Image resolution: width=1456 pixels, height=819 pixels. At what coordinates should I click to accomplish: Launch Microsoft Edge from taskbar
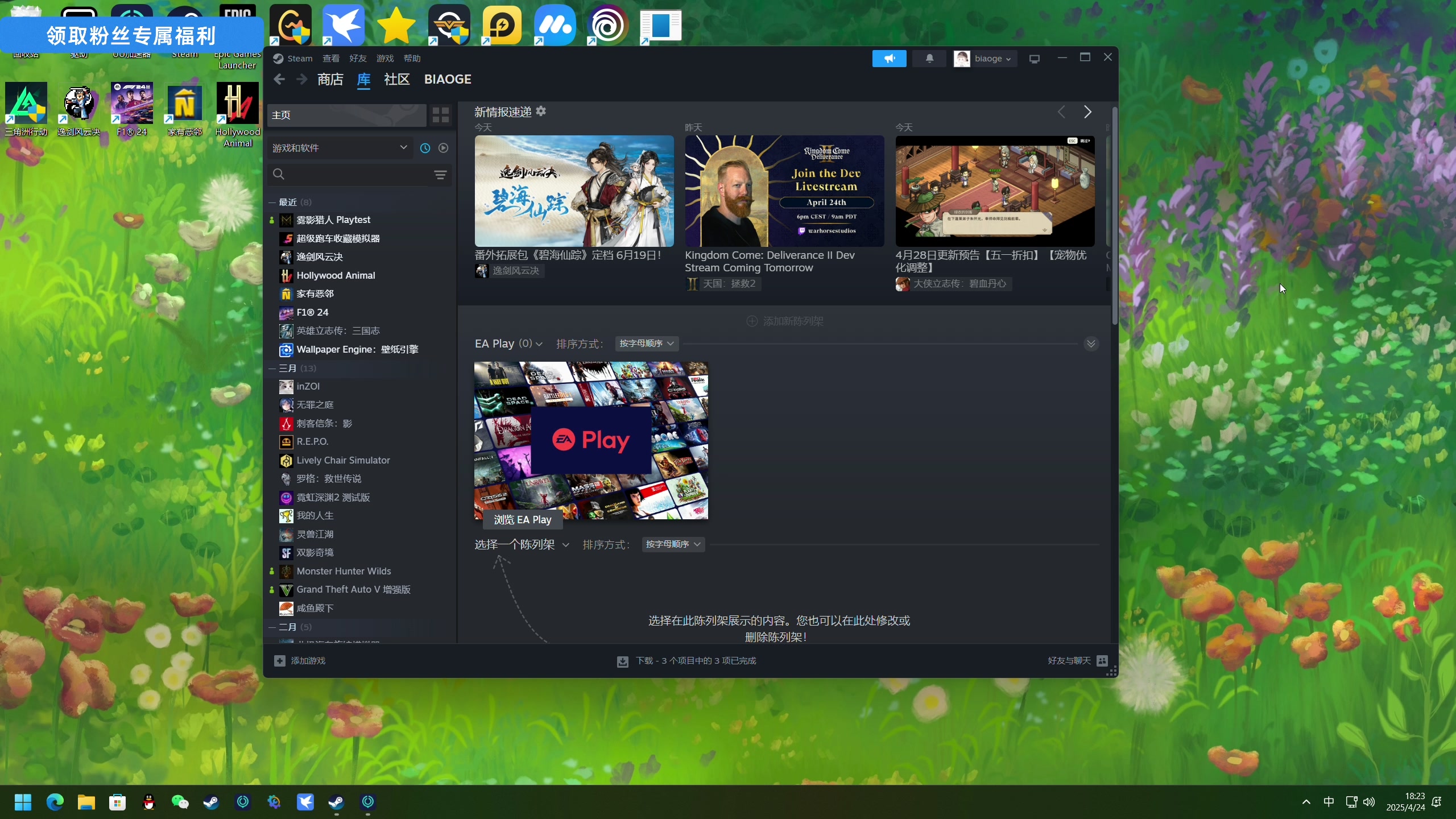pos(55,802)
